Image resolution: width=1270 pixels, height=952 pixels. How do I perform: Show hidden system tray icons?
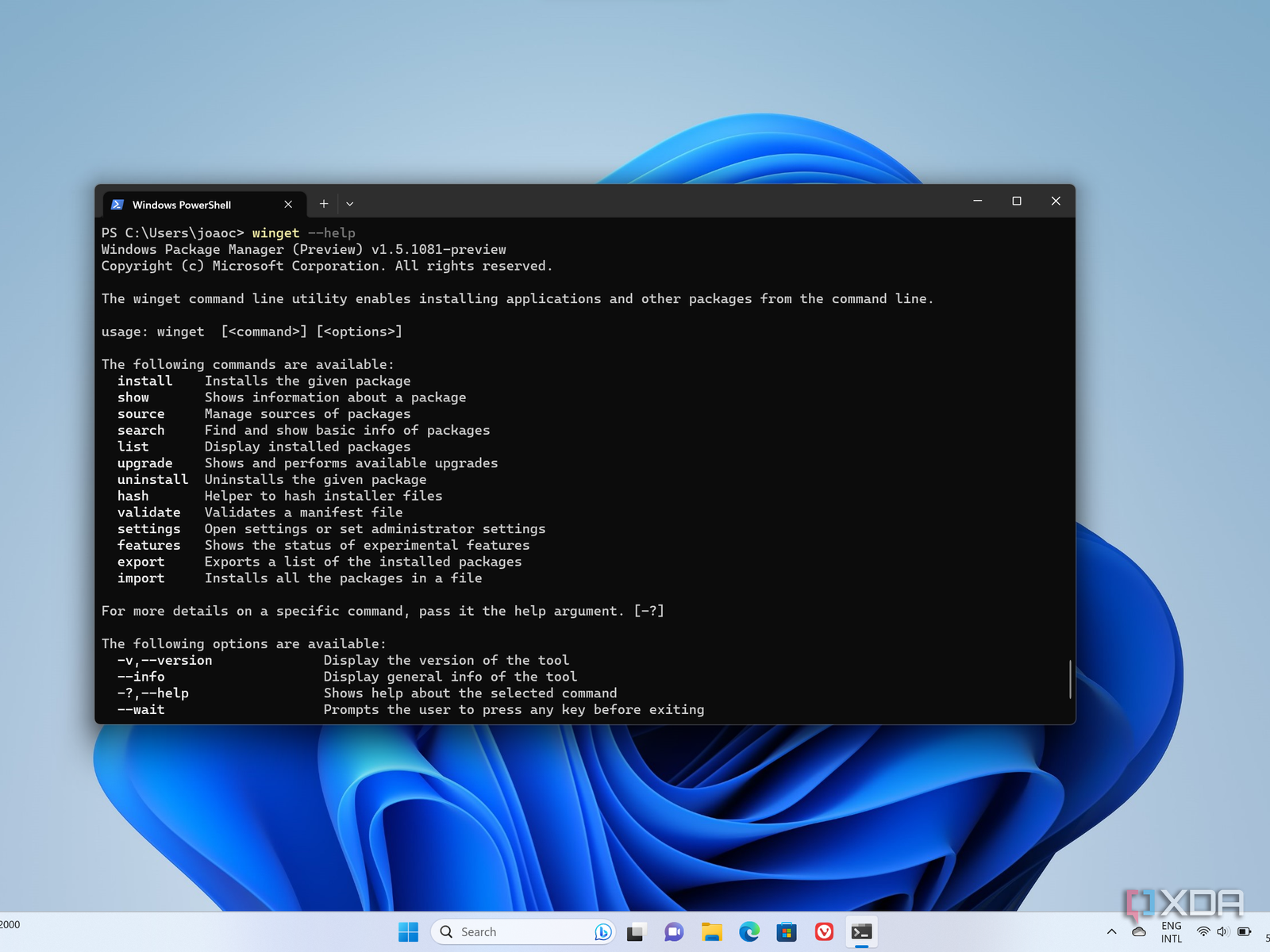pyautogui.click(x=1111, y=932)
